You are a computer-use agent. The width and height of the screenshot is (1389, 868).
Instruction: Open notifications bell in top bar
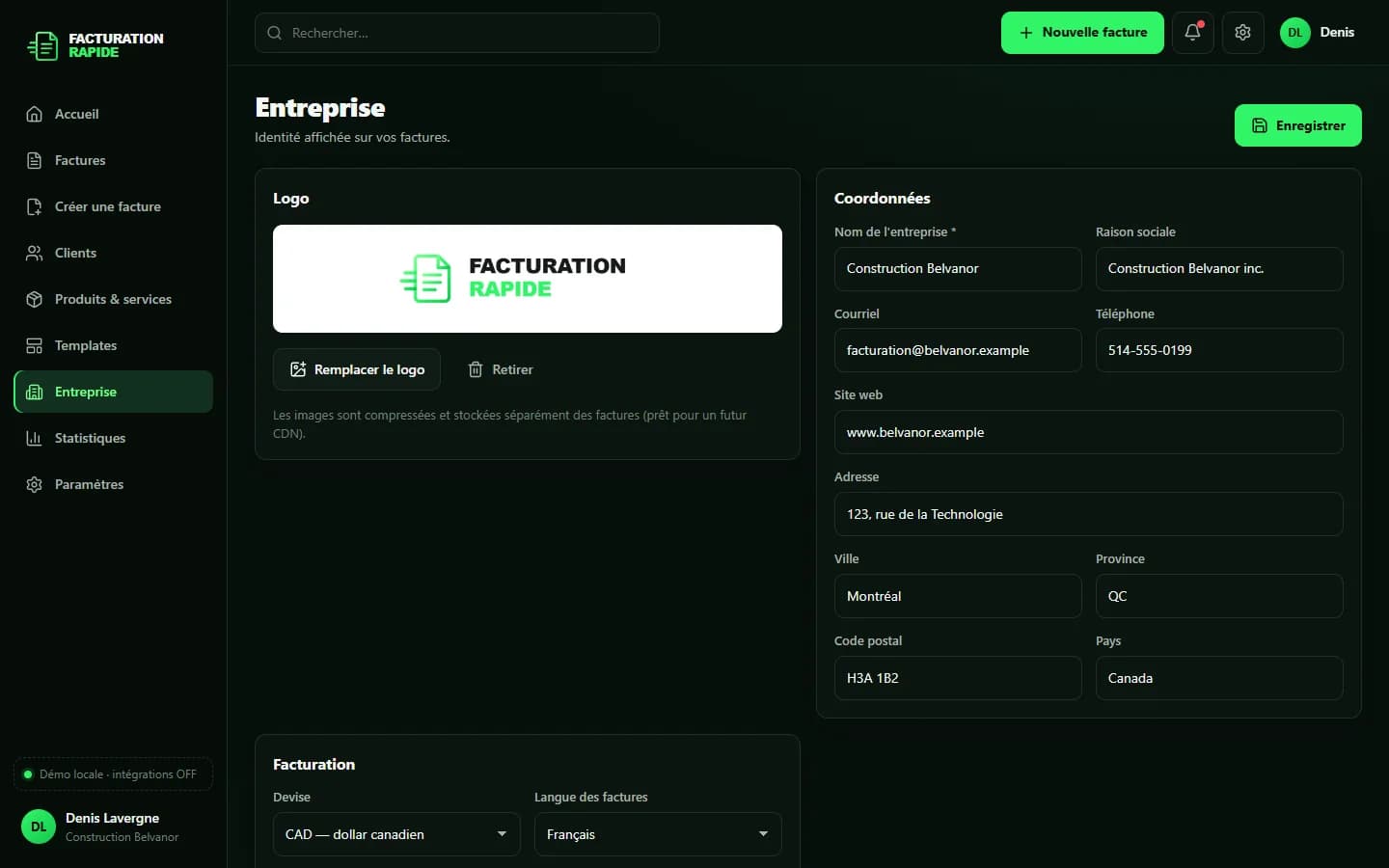tap(1193, 33)
